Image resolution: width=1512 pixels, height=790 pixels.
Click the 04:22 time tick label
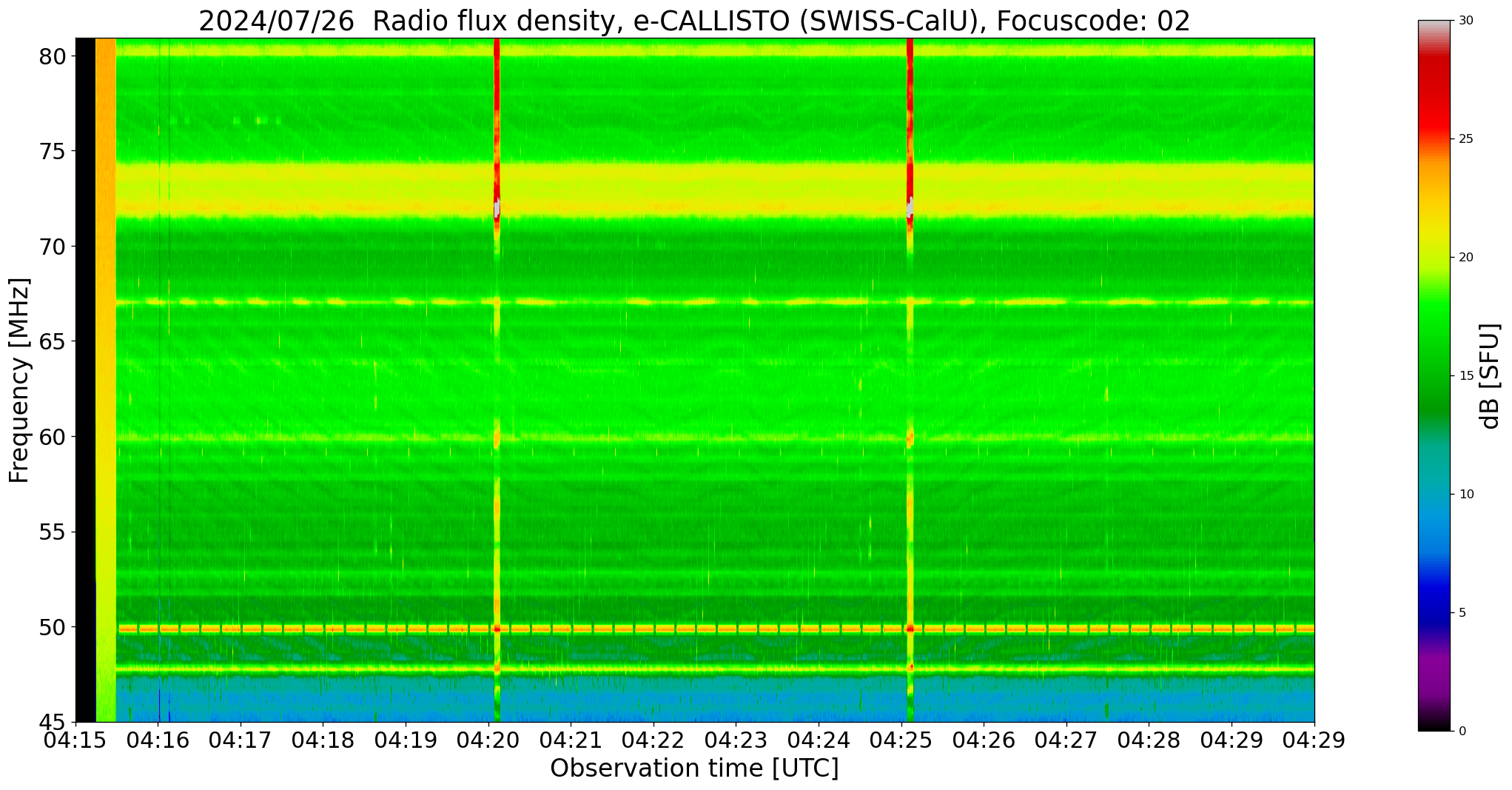653,740
